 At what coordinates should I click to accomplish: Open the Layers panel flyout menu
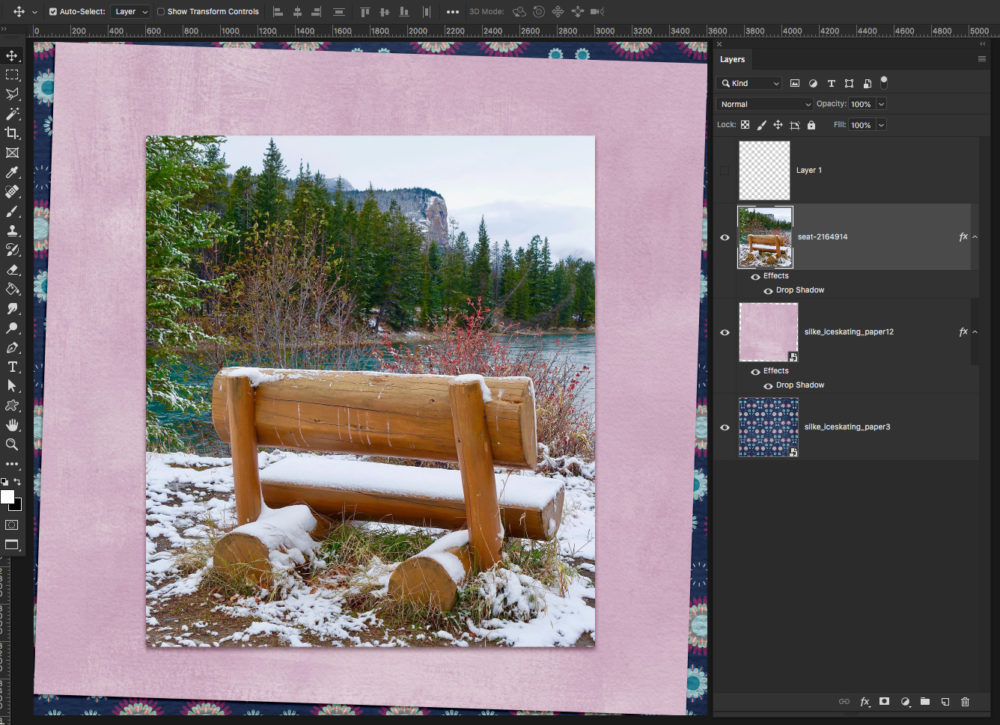981,60
